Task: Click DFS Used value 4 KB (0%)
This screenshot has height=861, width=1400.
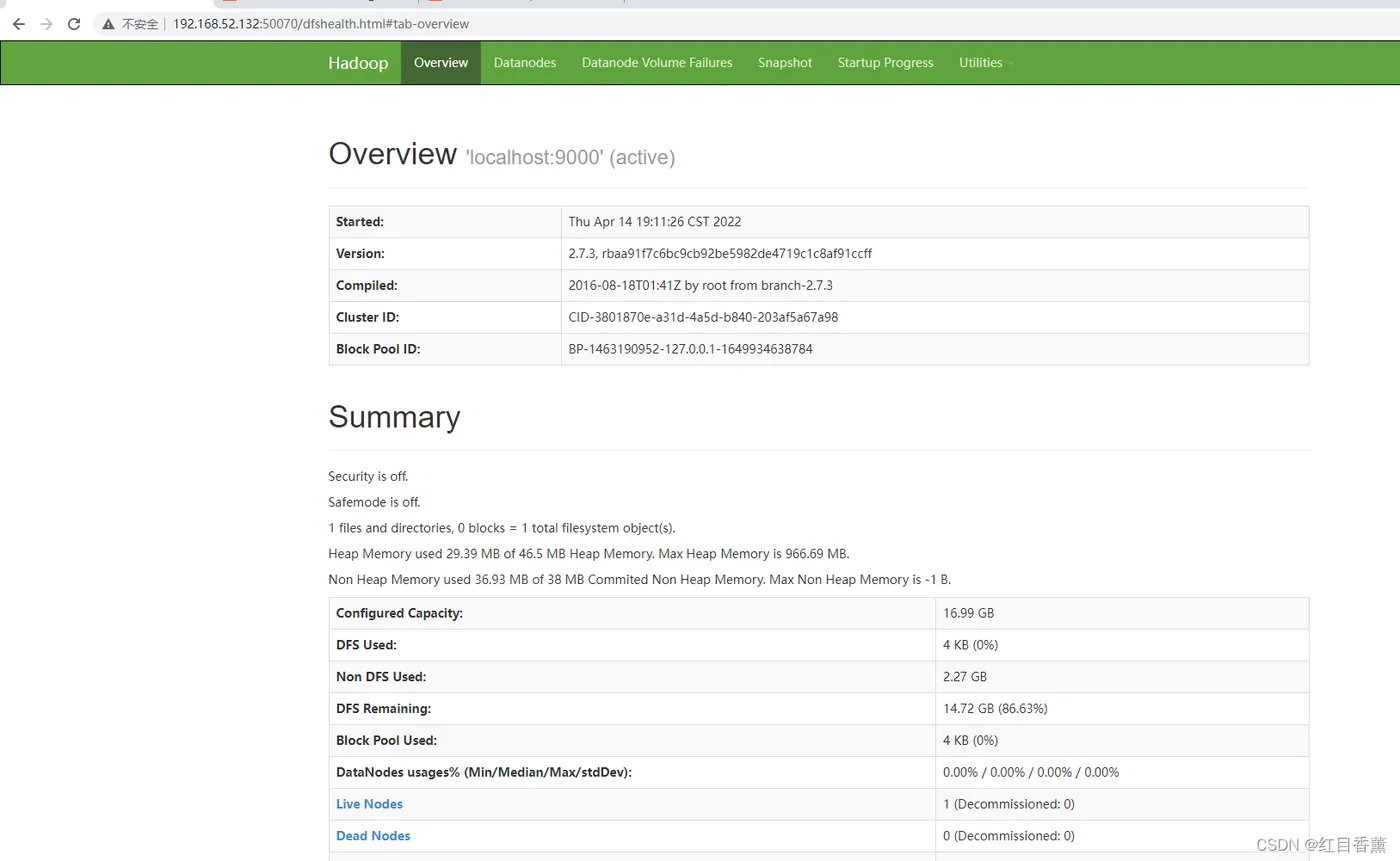Action: pos(970,645)
